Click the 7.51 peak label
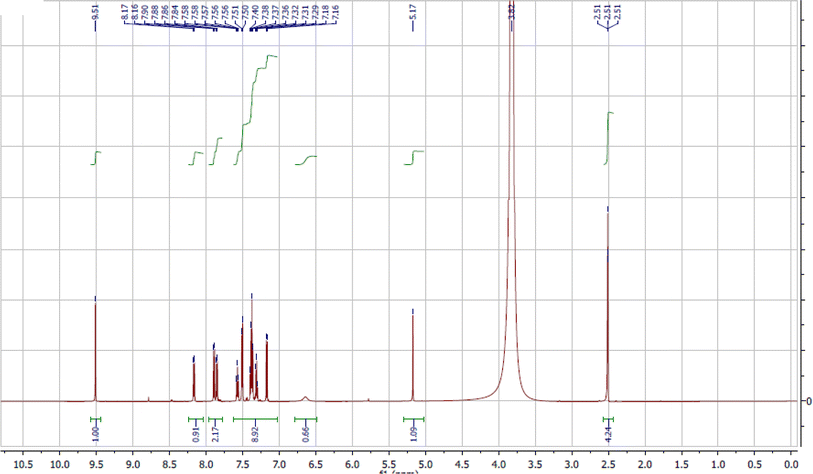This screenshot has height=474, width=813. (235, 12)
